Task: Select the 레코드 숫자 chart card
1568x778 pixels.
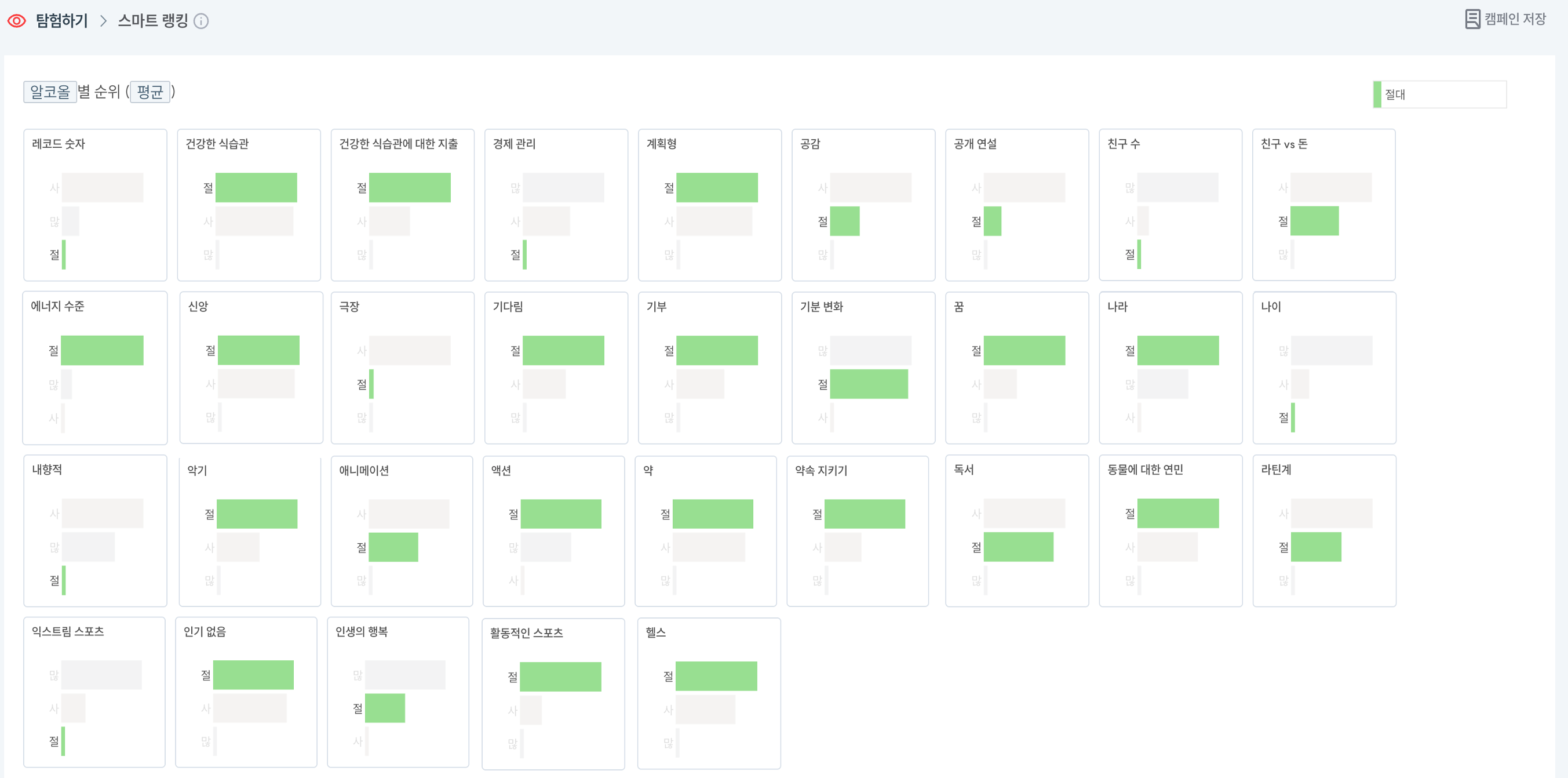Action: point(95,205)
